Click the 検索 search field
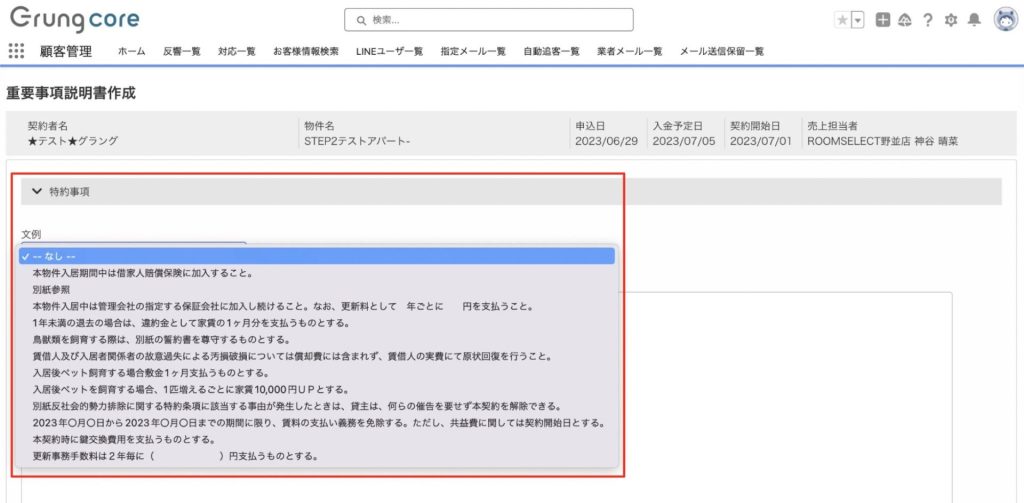Viewport: 1024px width, 503px height. coord(489,20)
